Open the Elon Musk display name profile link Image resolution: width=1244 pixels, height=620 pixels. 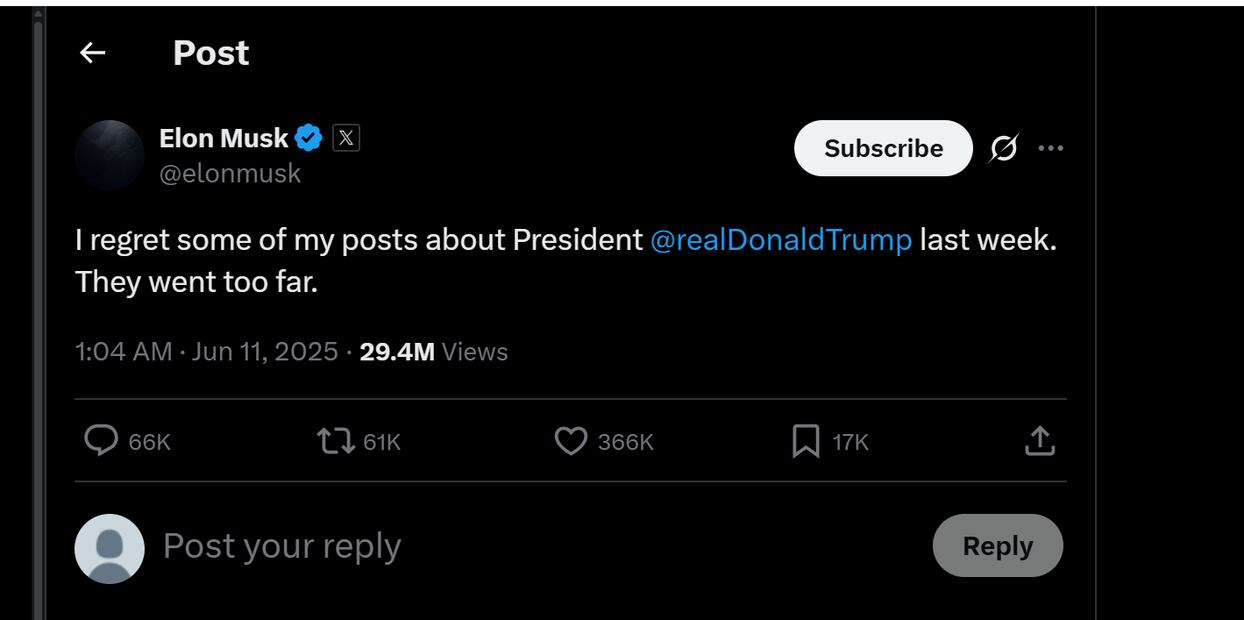tap(223, 138)
